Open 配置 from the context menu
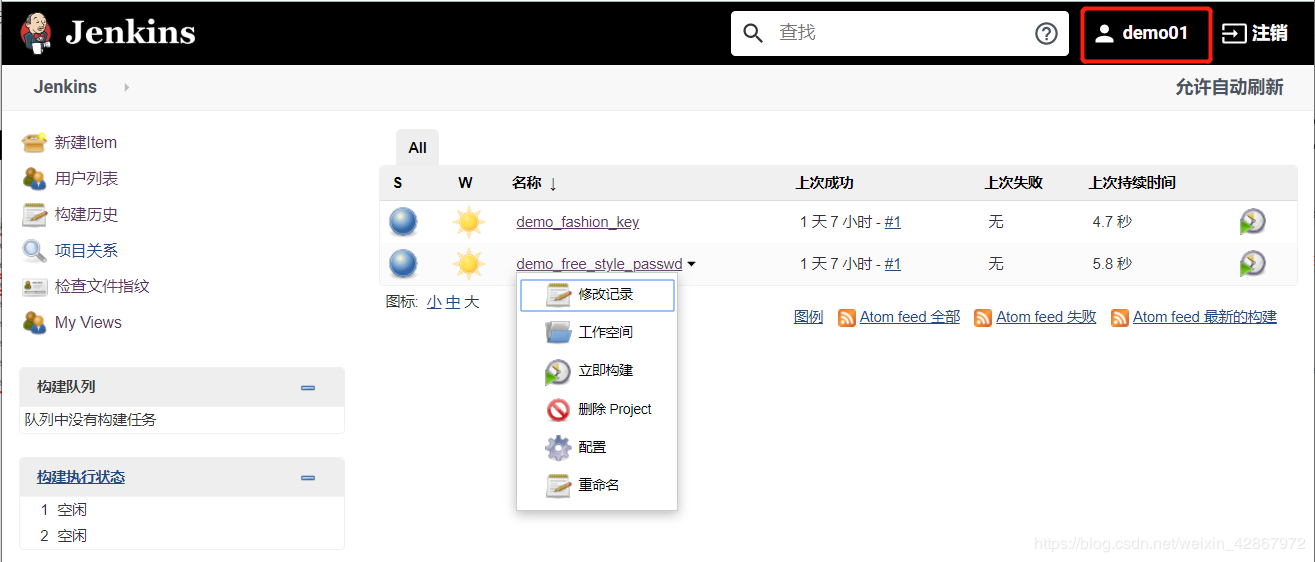The width and height of the screenshot is (1315, 562). pos(597,447)
